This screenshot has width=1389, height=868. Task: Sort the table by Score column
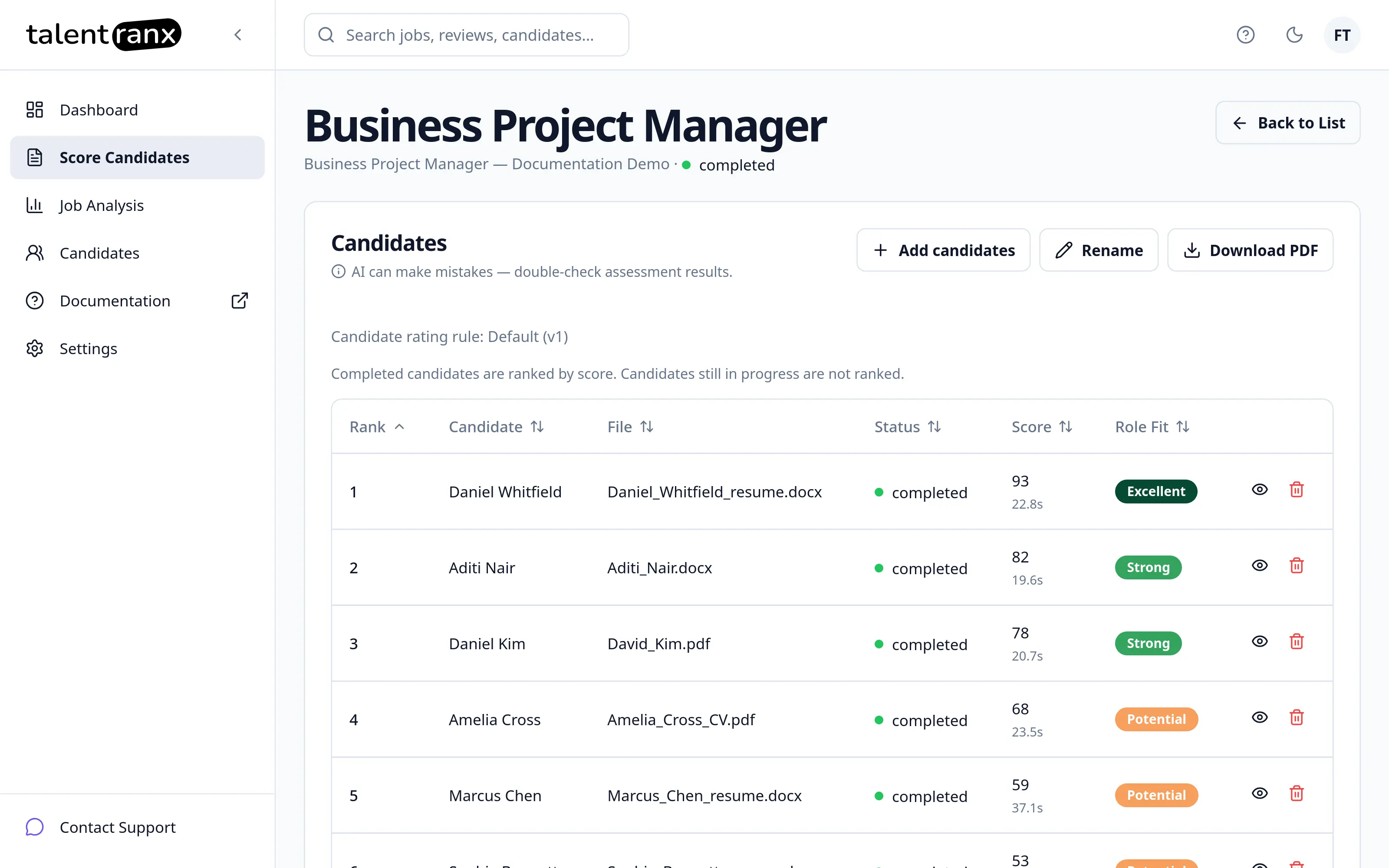pos(1042,427)
